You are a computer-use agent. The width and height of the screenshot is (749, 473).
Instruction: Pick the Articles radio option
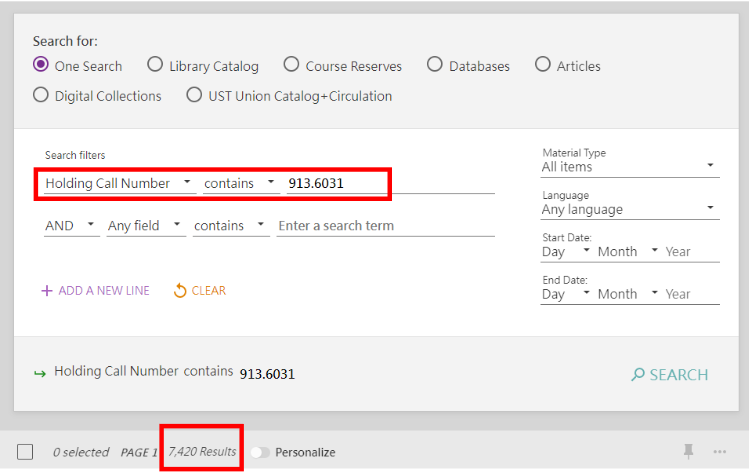click(x=543, y=65)
